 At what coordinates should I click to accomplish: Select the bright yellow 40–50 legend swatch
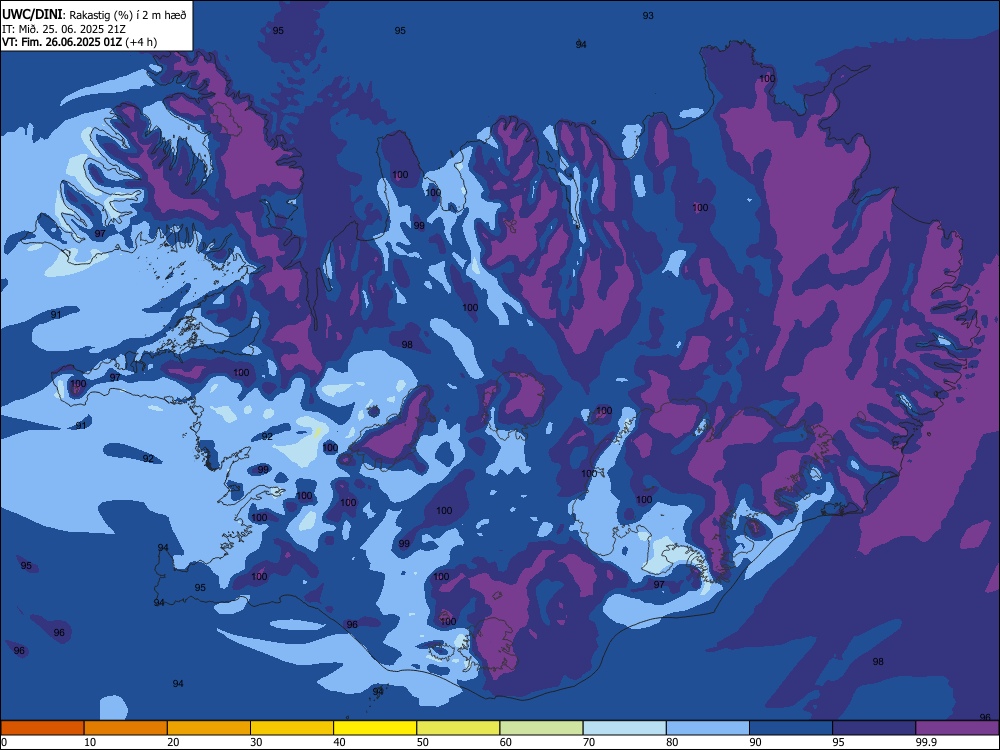coord(375,728)
